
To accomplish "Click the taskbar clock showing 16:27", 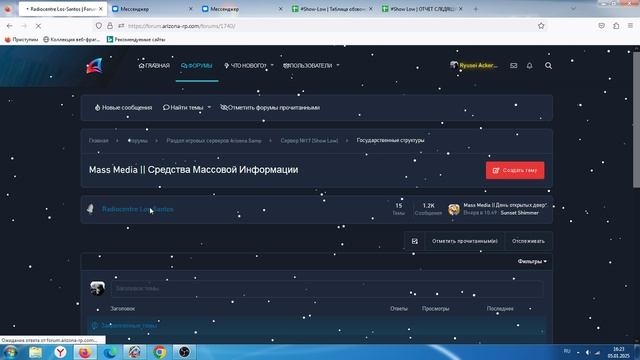I will [x=618, y=352].
